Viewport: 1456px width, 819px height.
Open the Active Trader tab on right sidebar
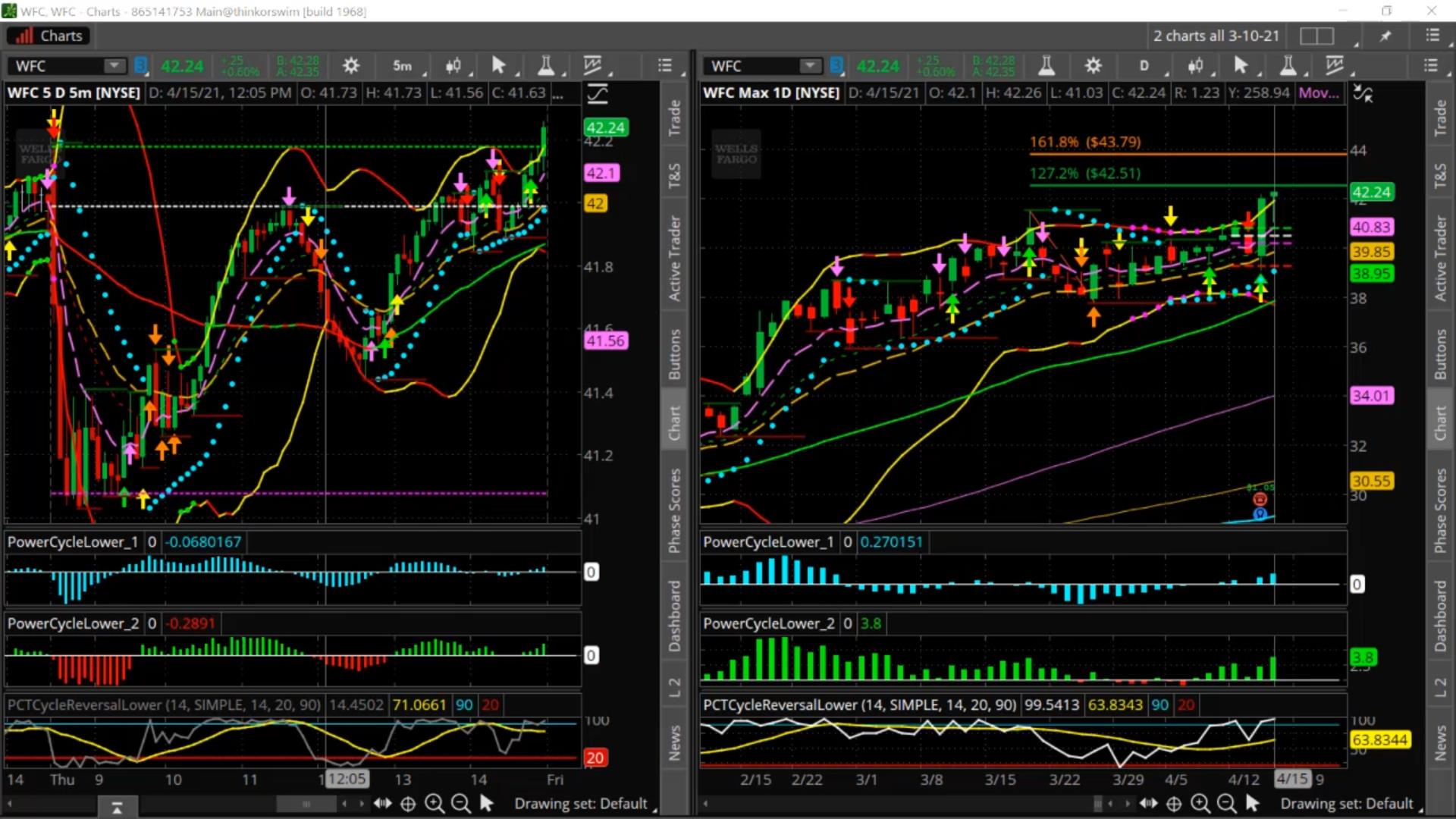(x=1440, y=259)
